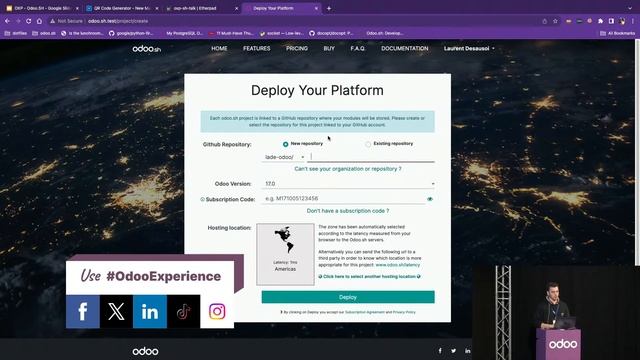This screenshot has width=640, height=360.
Task: Open the odoo.sh bookmark folder
Action: pos(44,33)
